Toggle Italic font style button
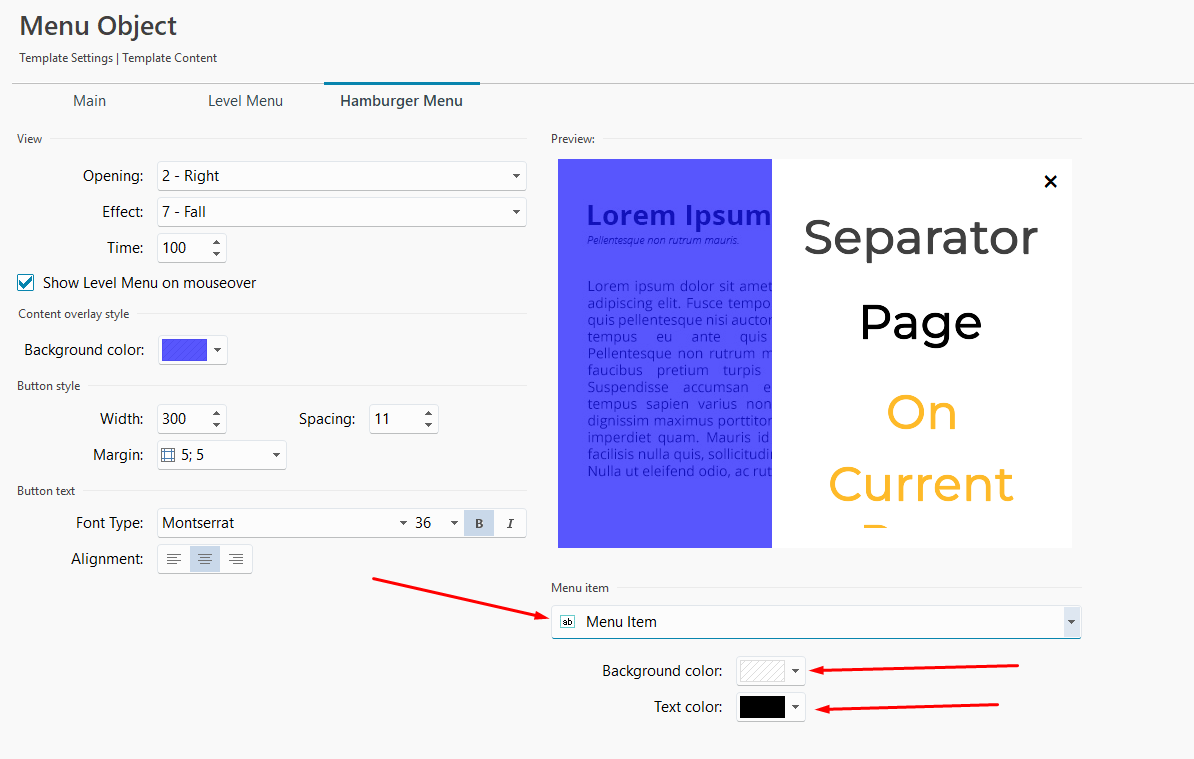Viewport: 1194px width, 759px height. [510, 523]
